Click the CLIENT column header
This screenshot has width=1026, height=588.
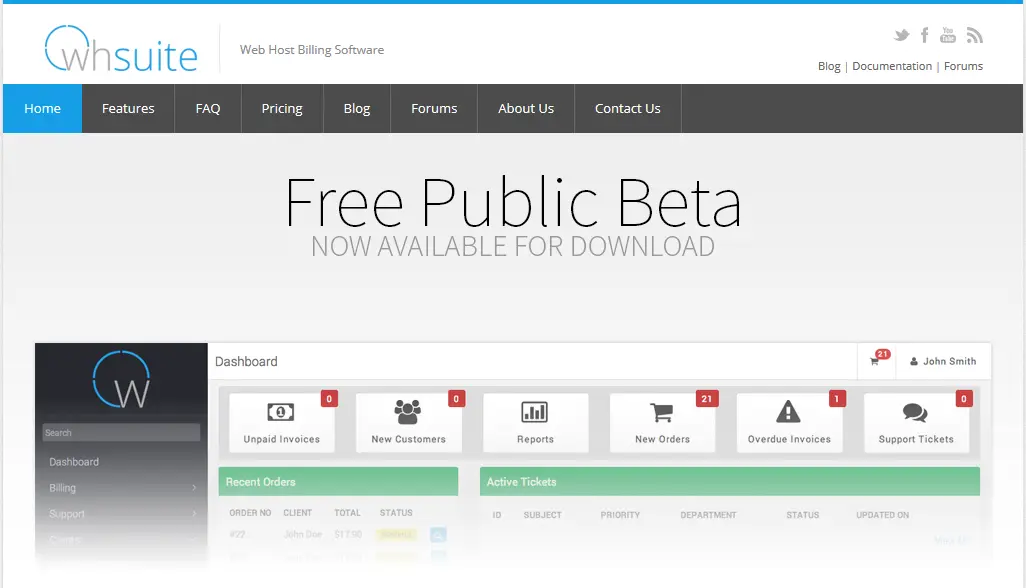point(298,513)
